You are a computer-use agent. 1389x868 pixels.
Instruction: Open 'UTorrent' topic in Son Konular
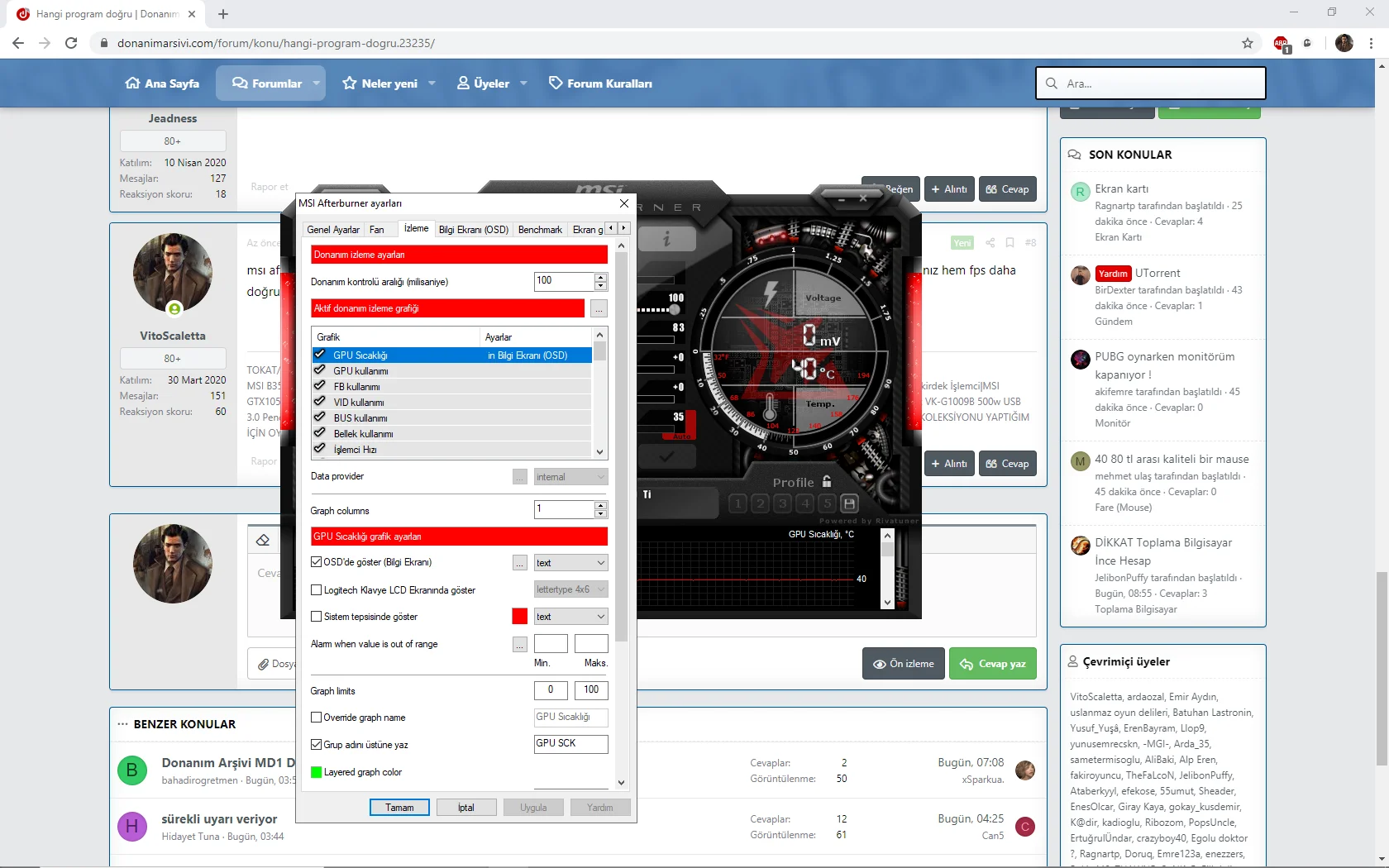[1157, 274]
